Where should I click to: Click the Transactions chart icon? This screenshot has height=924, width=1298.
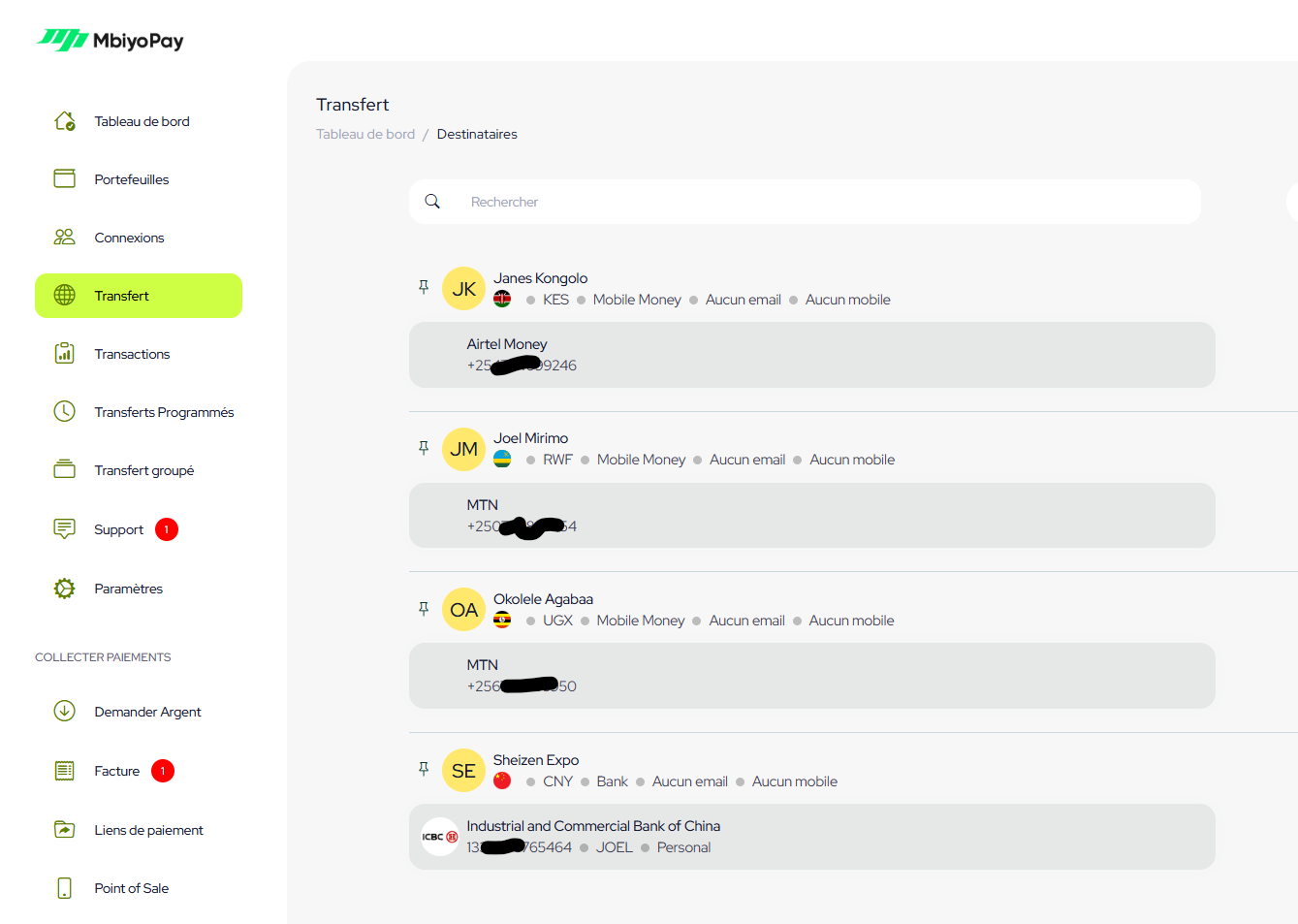(65, 354)
